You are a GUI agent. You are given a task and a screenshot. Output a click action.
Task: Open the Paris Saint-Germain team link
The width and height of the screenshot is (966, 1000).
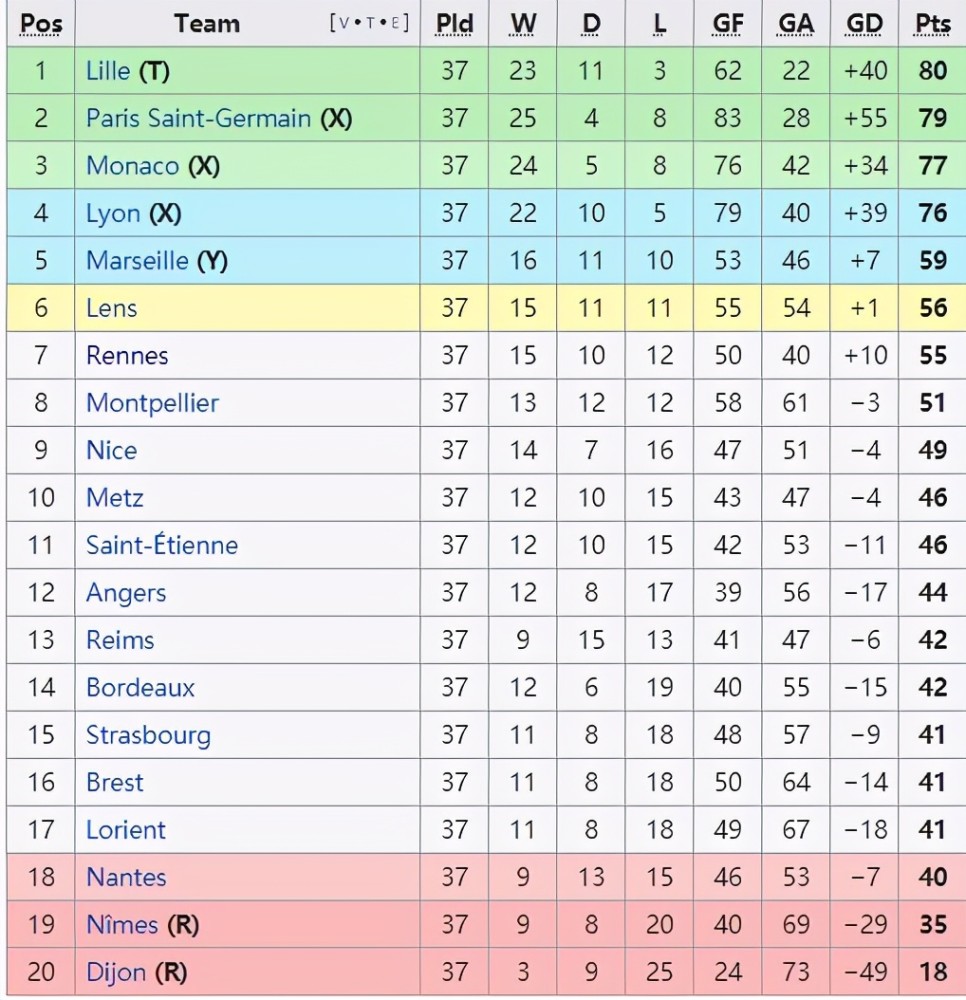click(198, 118)
